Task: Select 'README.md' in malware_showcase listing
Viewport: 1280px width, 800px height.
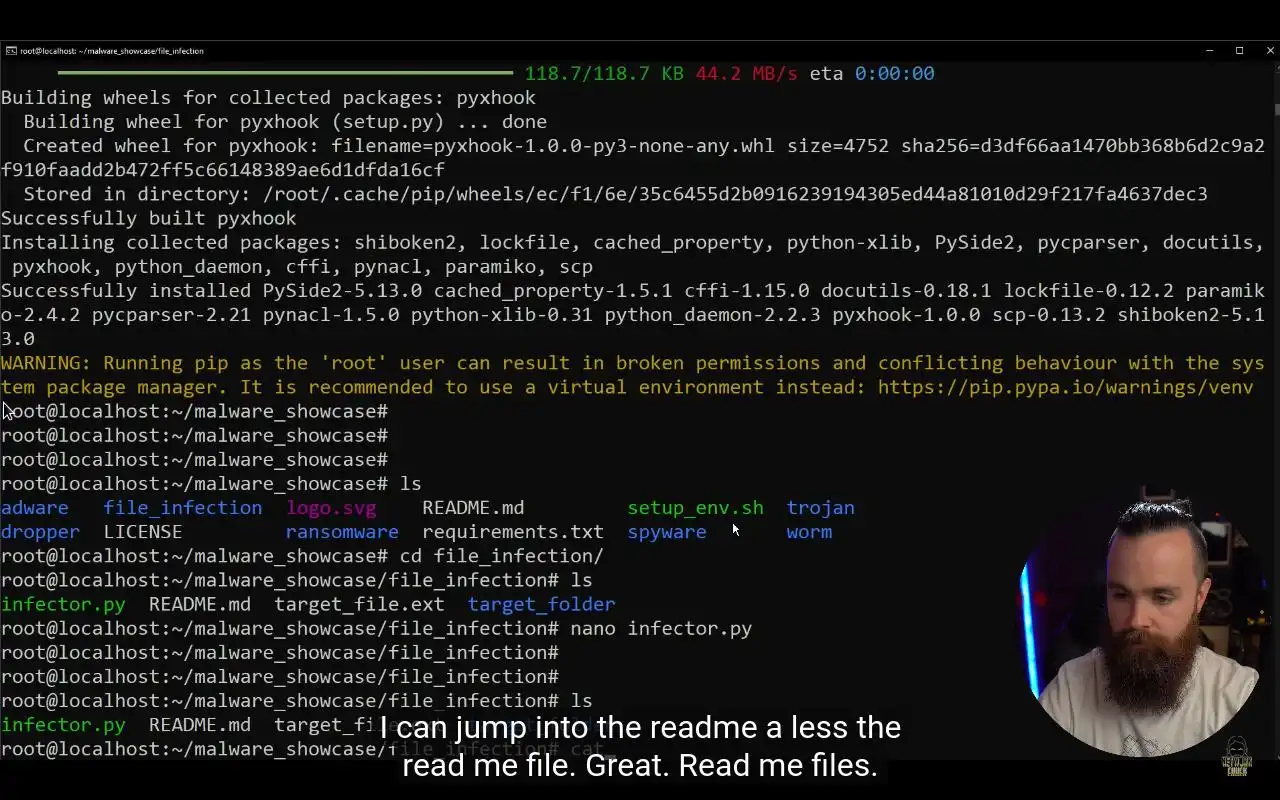Action: [x=473, y=508]
